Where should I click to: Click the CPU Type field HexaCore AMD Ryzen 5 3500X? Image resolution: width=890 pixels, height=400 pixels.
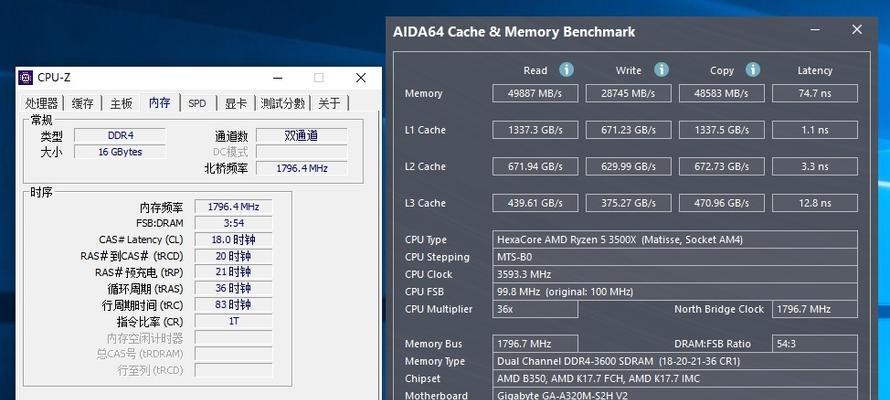pos(675,239)
